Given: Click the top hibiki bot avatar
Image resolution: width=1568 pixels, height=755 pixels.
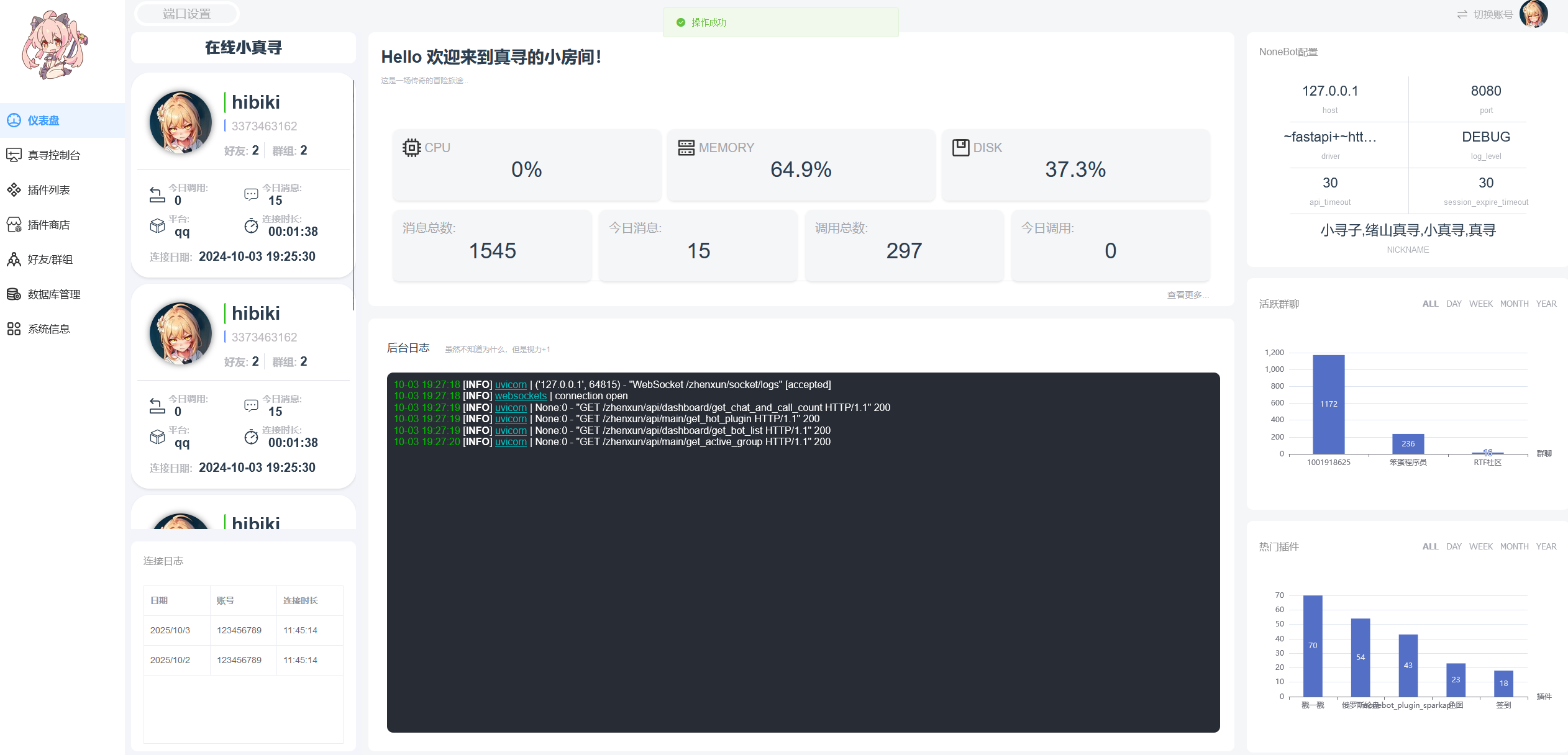Looking at the screenshot, I should (181, 122).
